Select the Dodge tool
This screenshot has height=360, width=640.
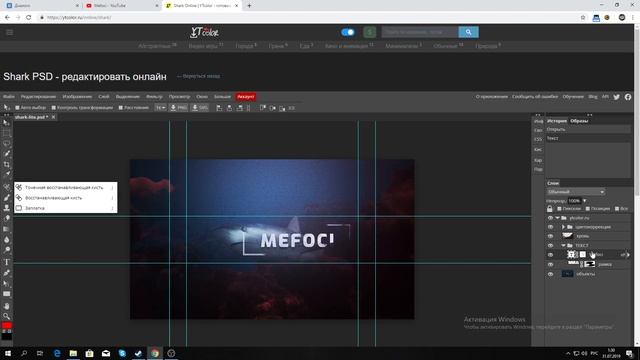point(7,250)
